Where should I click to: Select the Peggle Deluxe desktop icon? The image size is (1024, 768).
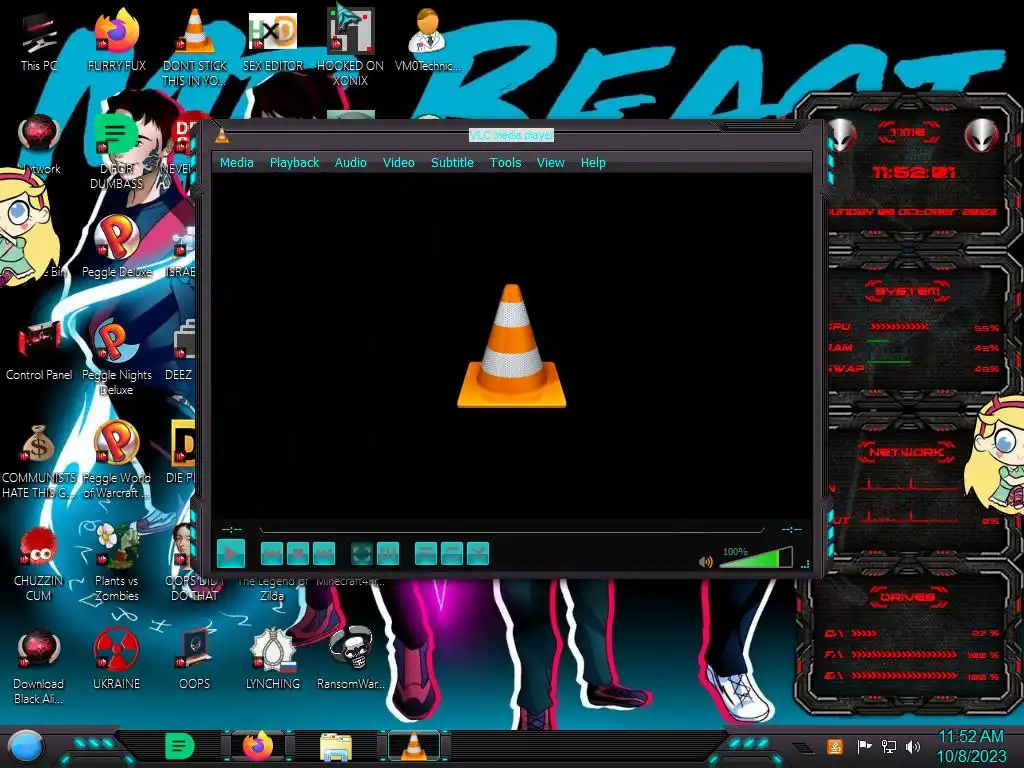(x=116, y=247)
